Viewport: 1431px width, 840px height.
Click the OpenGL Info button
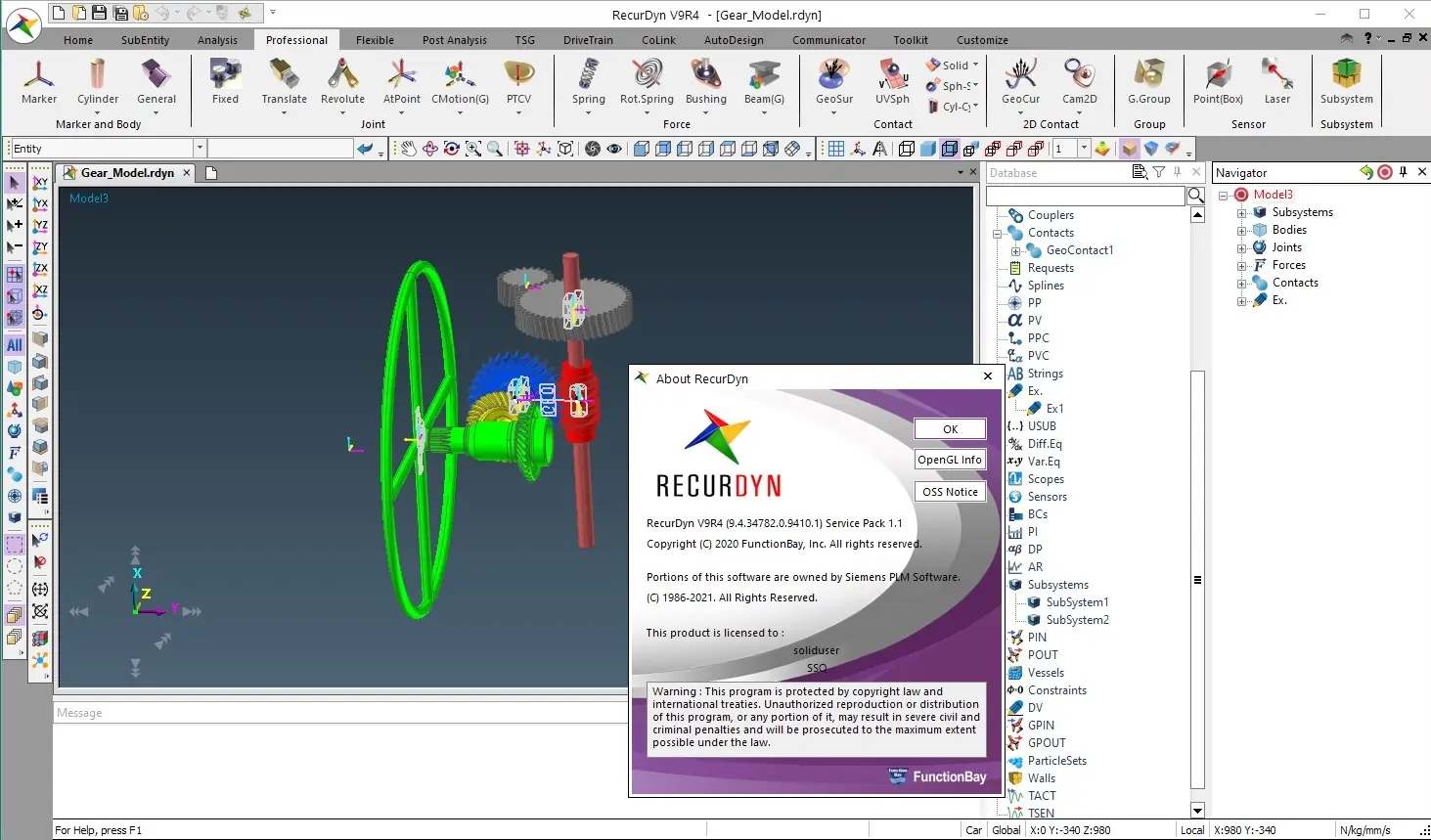tap(950, 460)
